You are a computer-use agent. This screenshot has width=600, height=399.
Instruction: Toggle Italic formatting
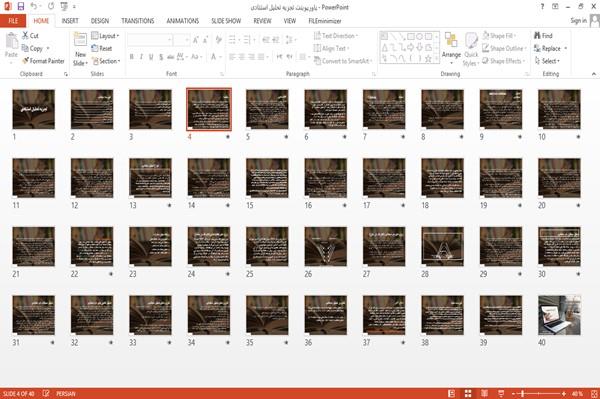click(x=141, y=57)
